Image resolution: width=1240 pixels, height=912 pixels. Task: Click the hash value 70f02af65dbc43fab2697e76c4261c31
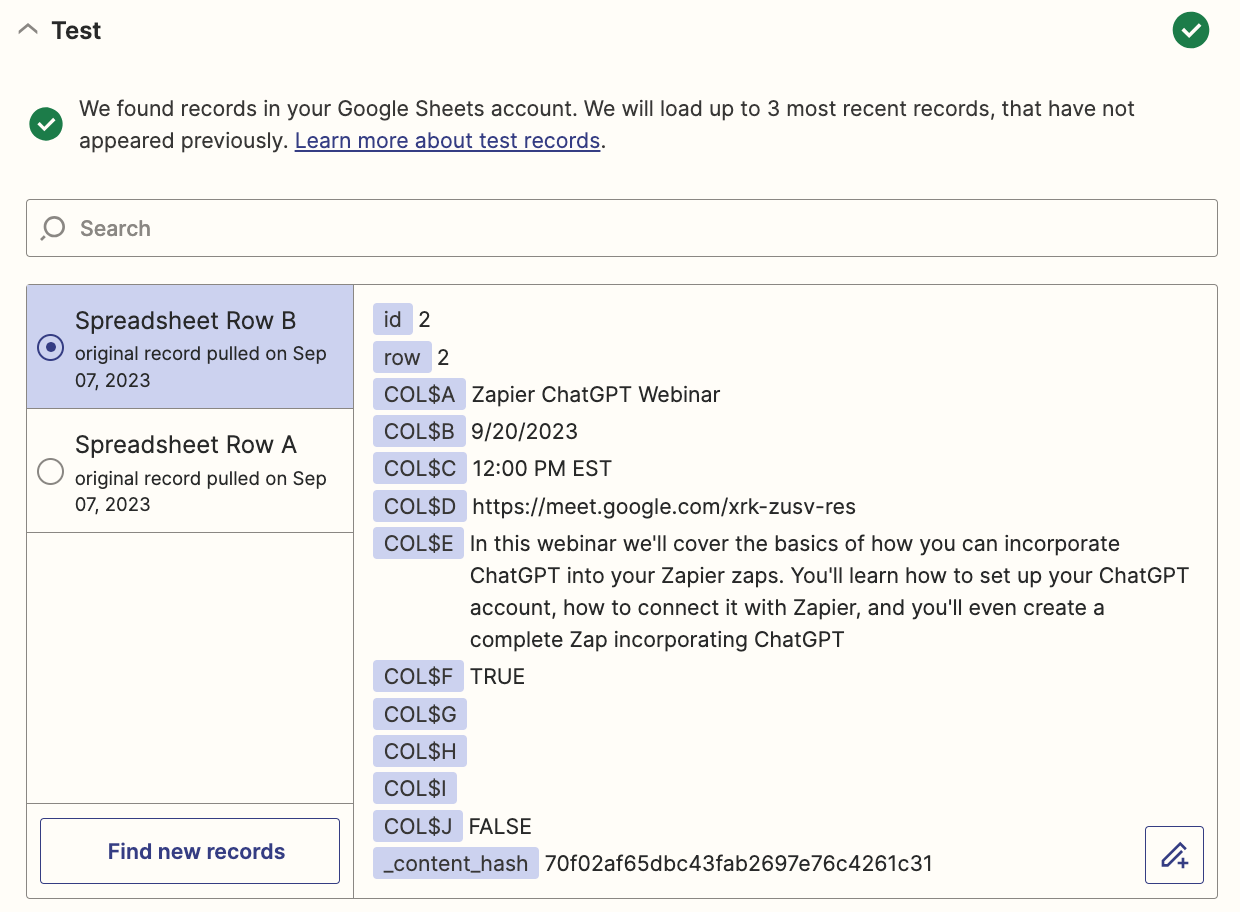[739, 863]
